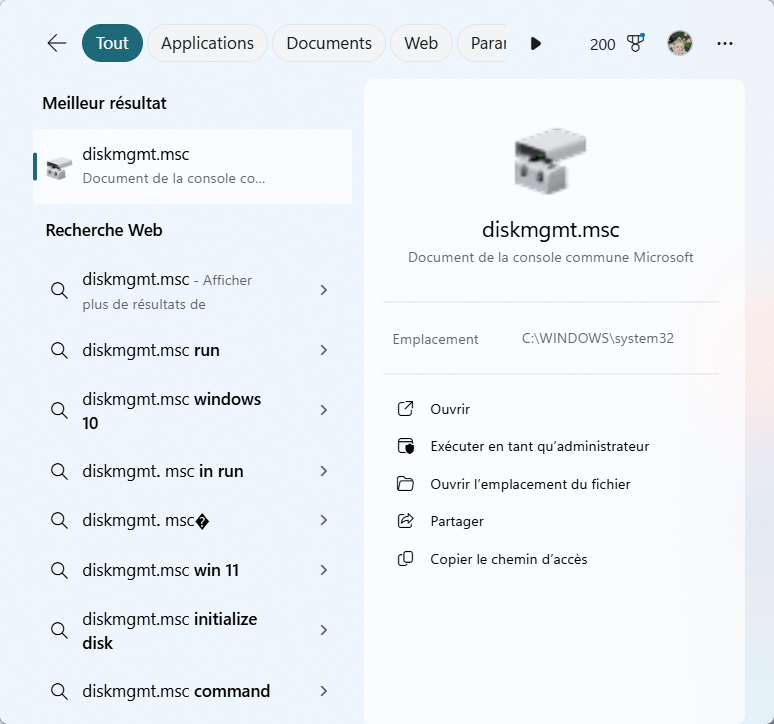Viewport: 774px width, 724px height.
Task: Expand chevron for diskmgmt.msc afficher plus
Action: click(x=324, y=290)
